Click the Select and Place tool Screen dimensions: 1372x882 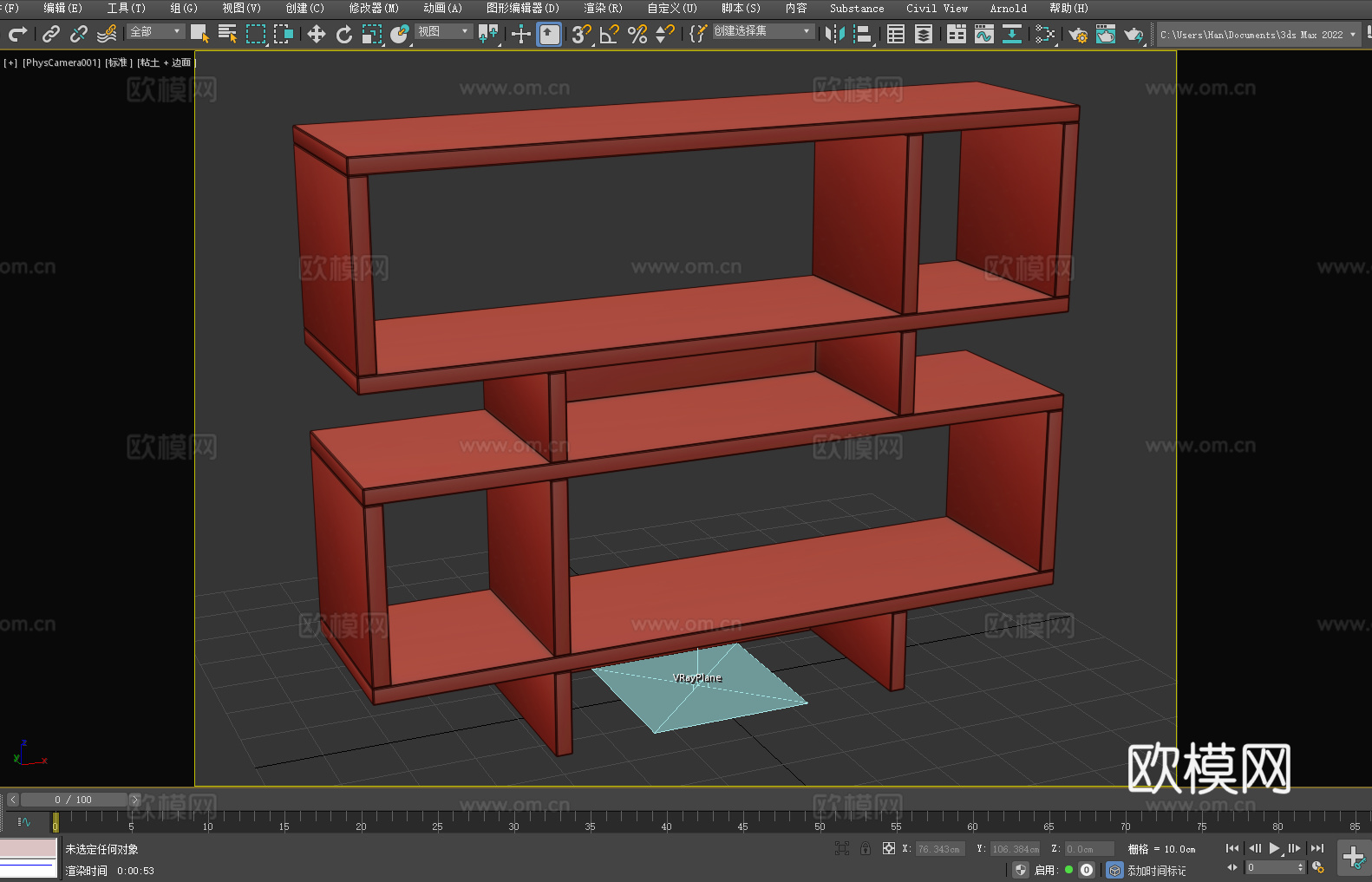[400, 34]
